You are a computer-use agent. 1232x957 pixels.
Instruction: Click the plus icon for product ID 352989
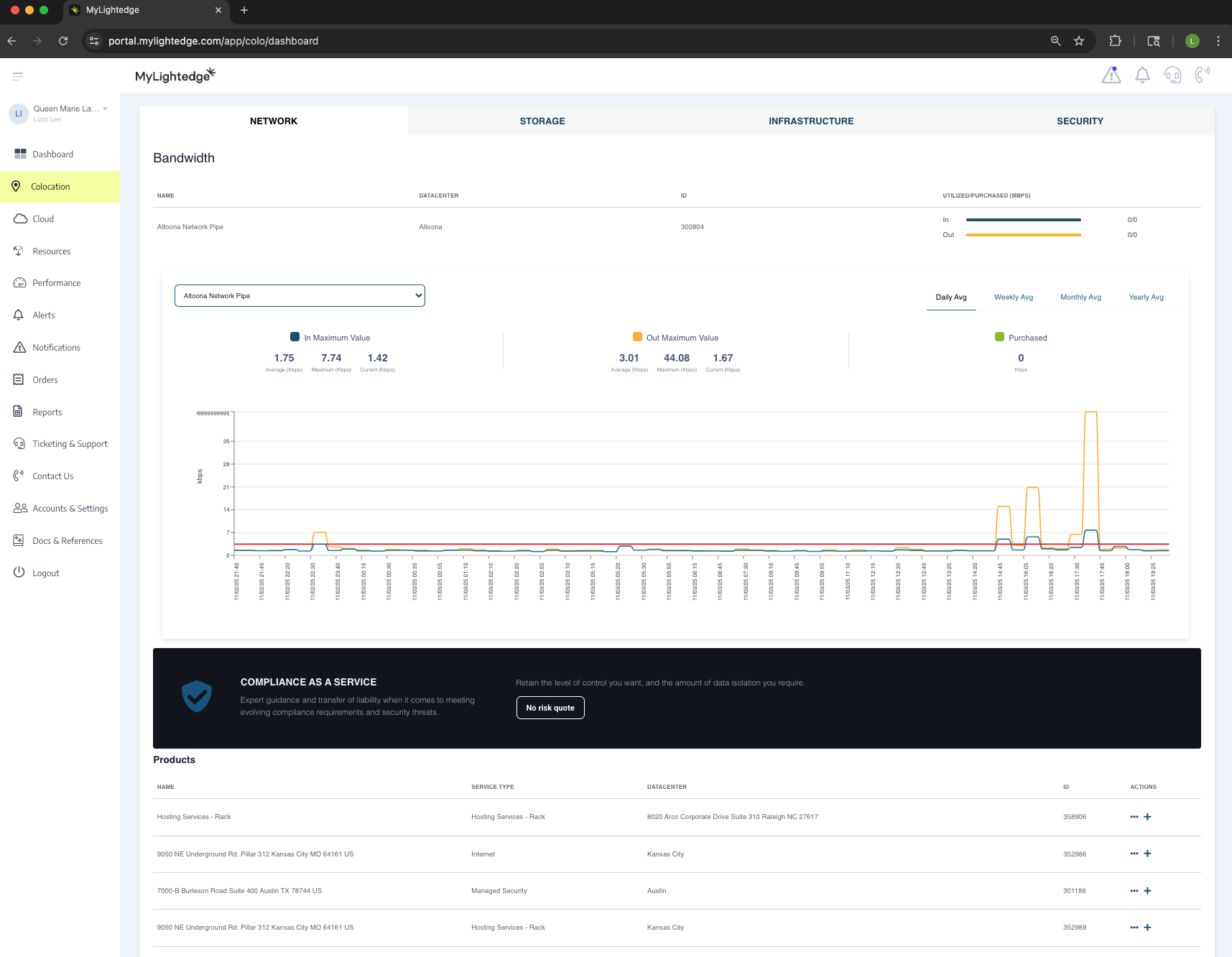coord(1147,928)
